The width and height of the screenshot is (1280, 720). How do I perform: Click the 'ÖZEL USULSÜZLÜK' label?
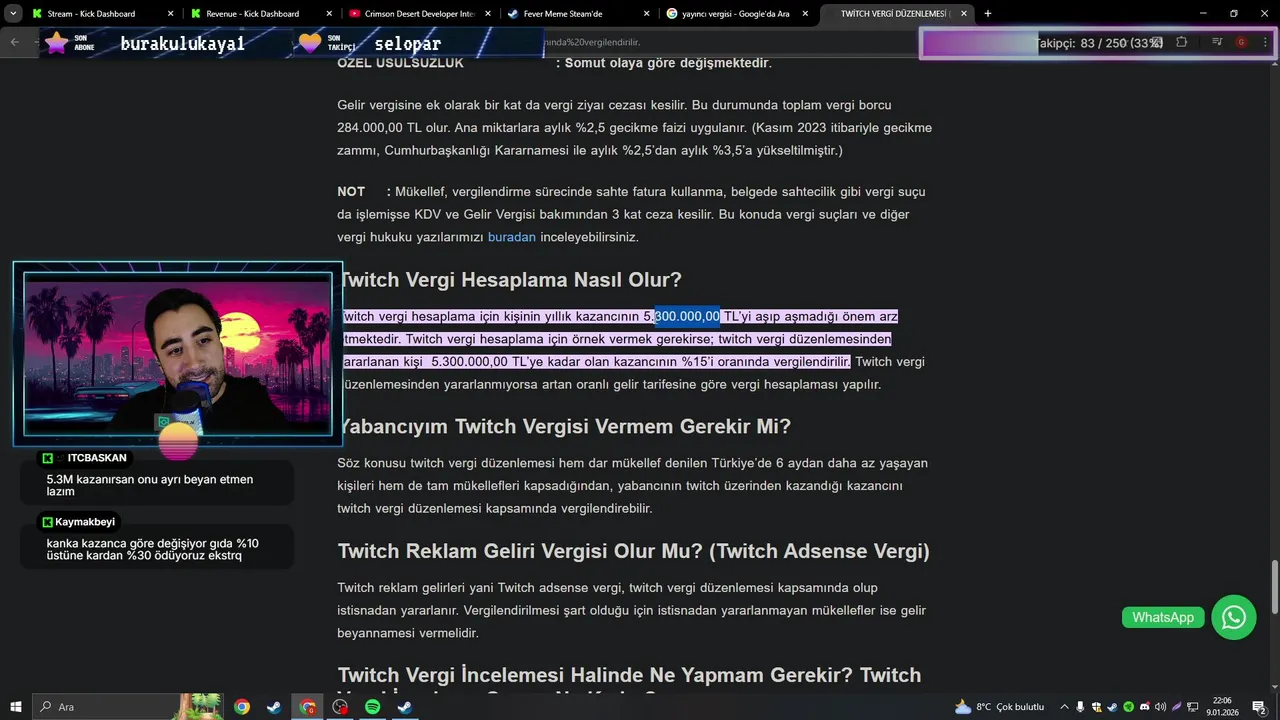tap(400, 62)
